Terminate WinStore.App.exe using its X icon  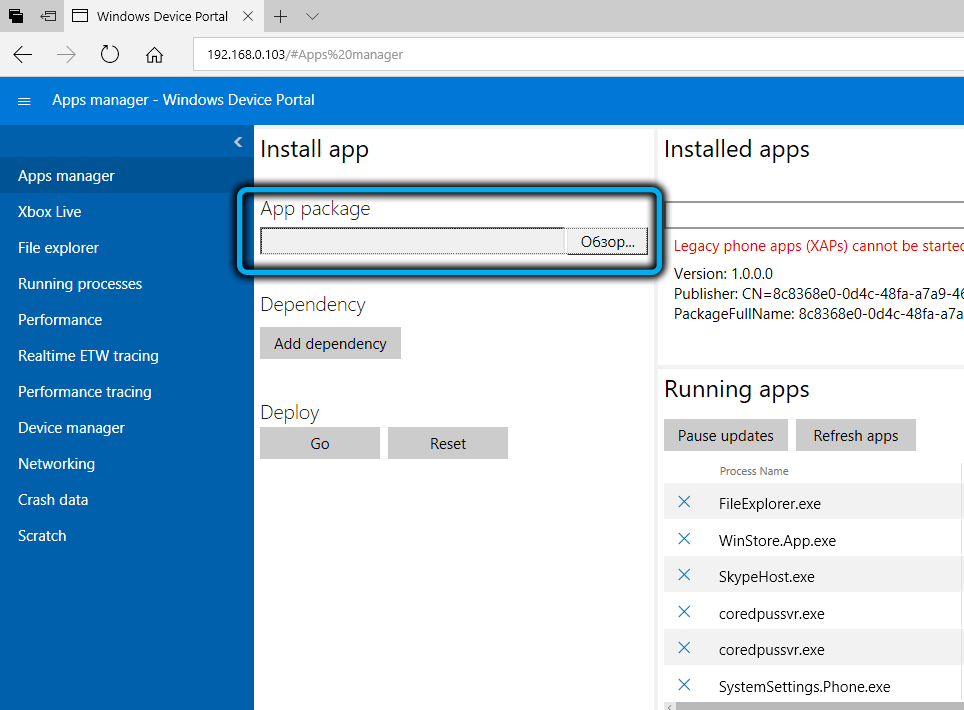click(684, 539)
